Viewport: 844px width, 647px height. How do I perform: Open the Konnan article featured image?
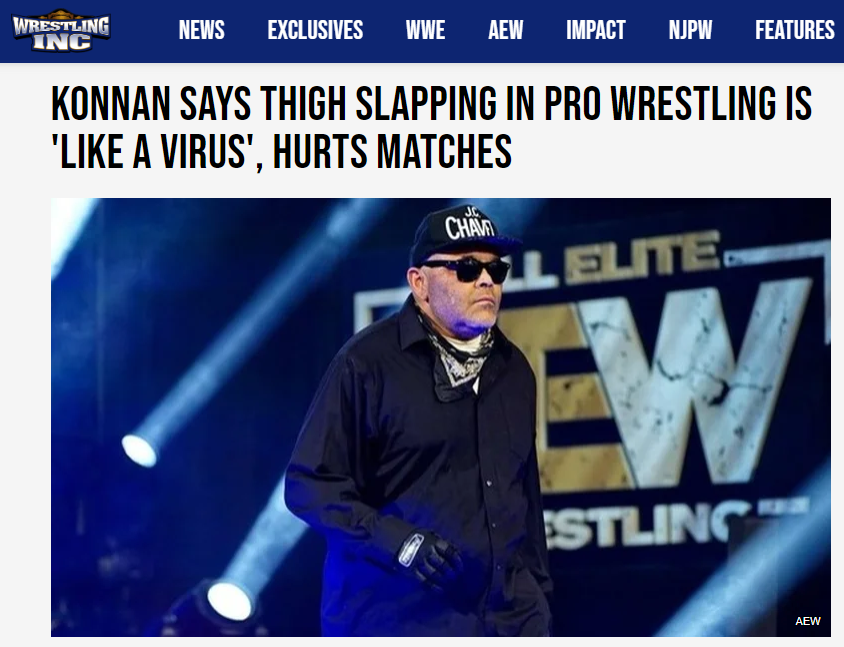(441, 417)
